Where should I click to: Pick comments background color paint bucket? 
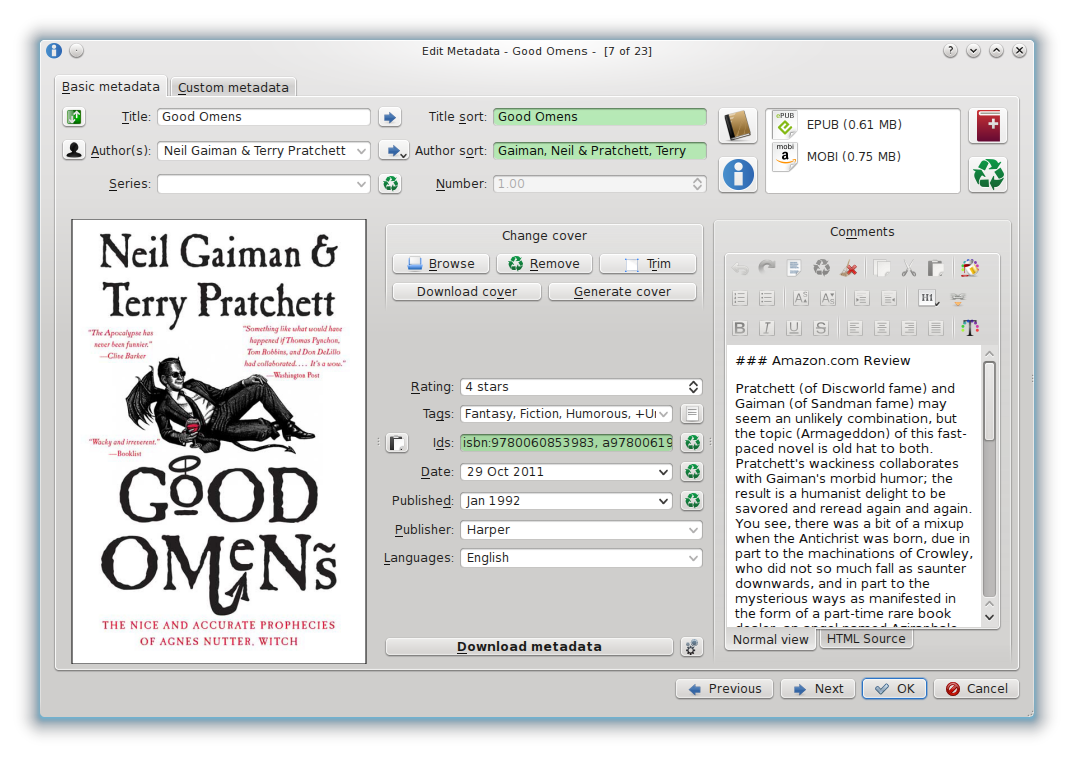coord(969,269)
